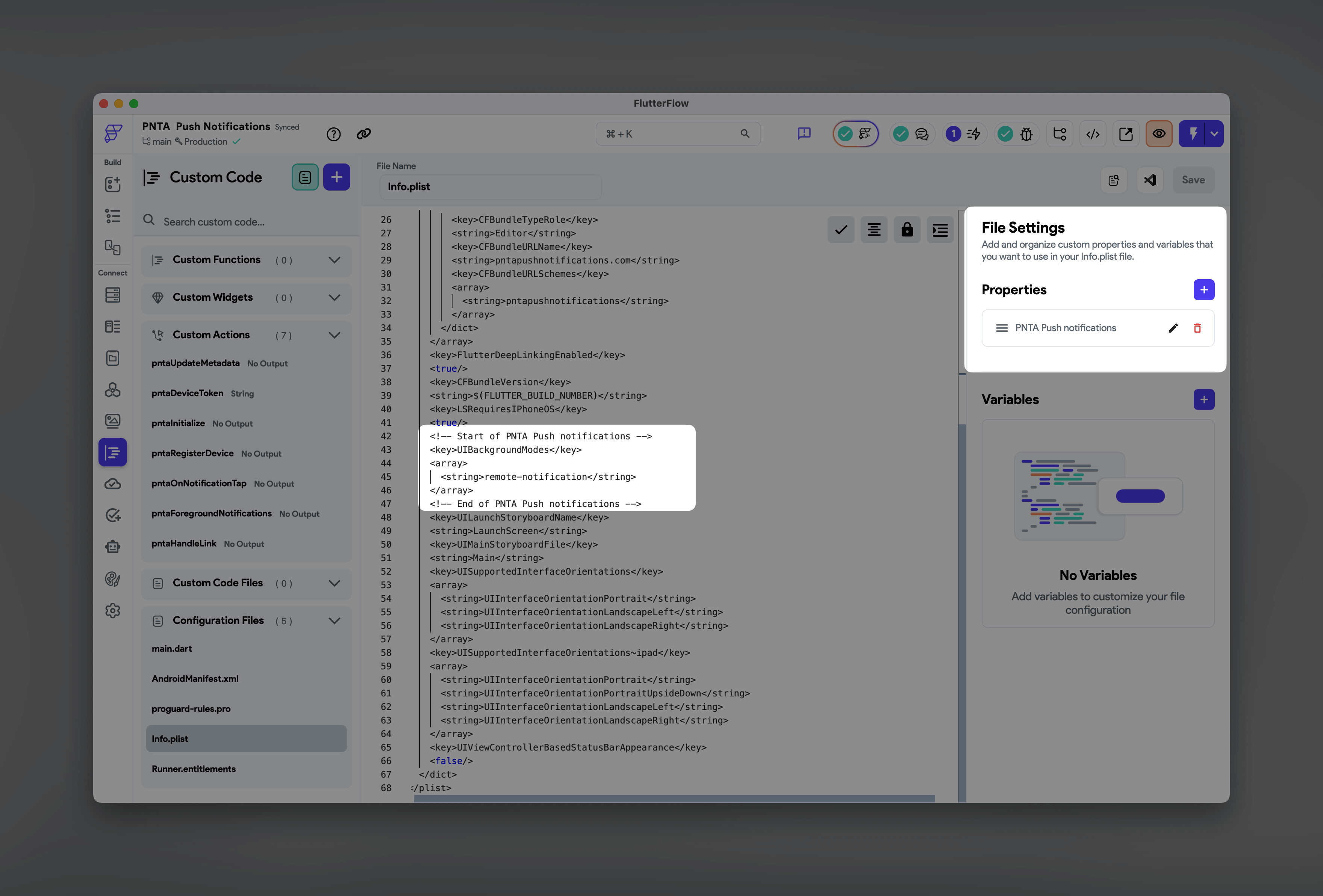Open the feedback comment icon
This screenshot has width=1323, height=896.
804,134
